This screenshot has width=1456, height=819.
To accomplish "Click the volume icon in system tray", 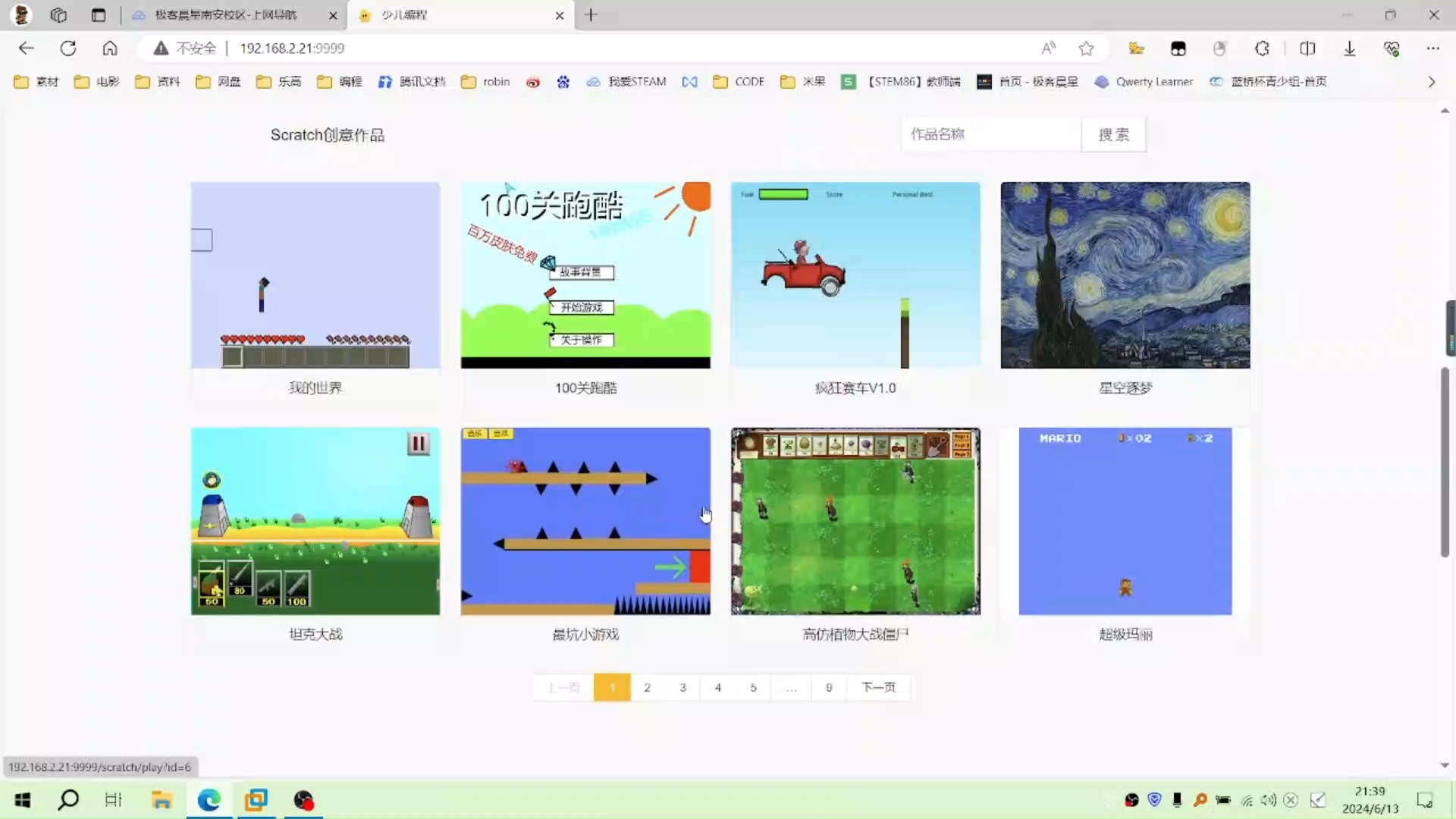I will coord(1269,800).
